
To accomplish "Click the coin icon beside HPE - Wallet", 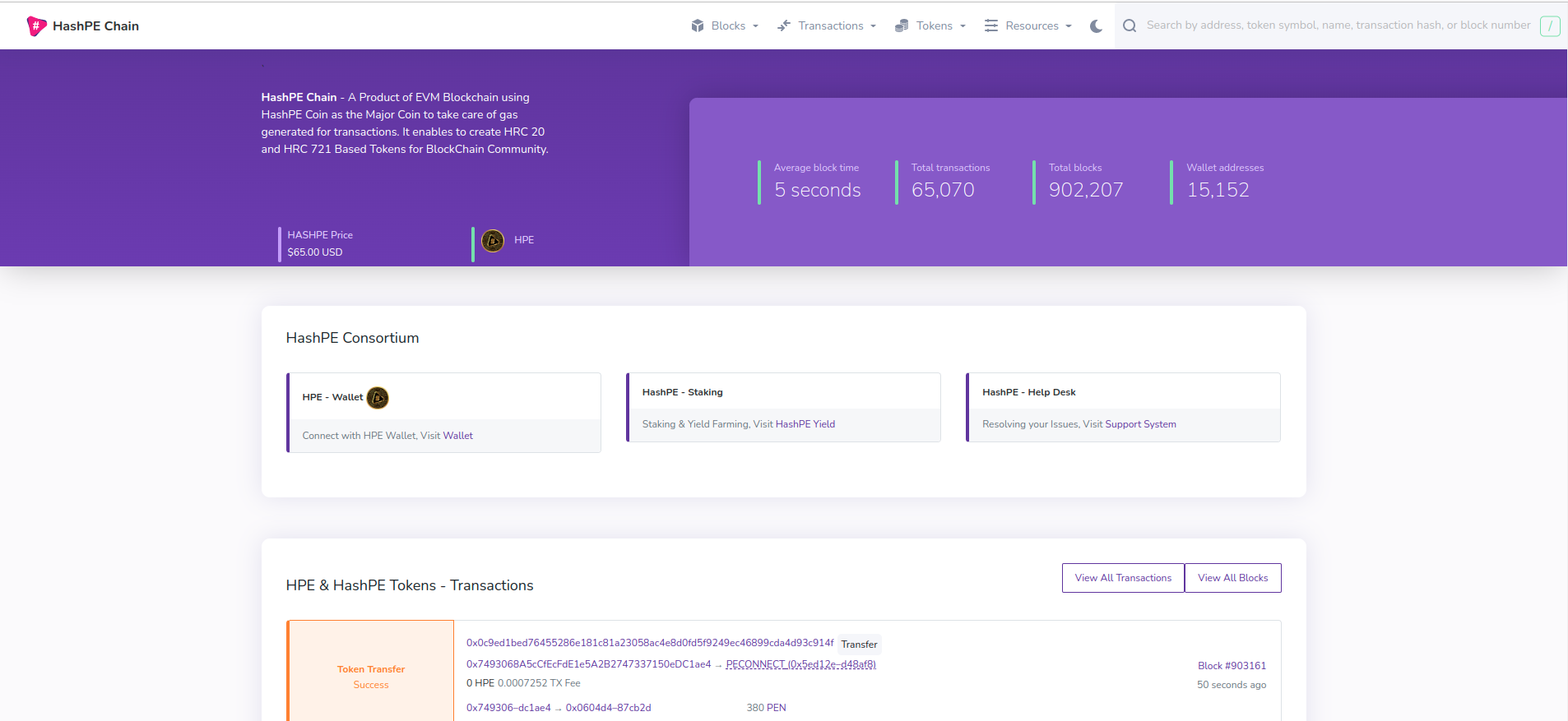I will coord(378,398).
